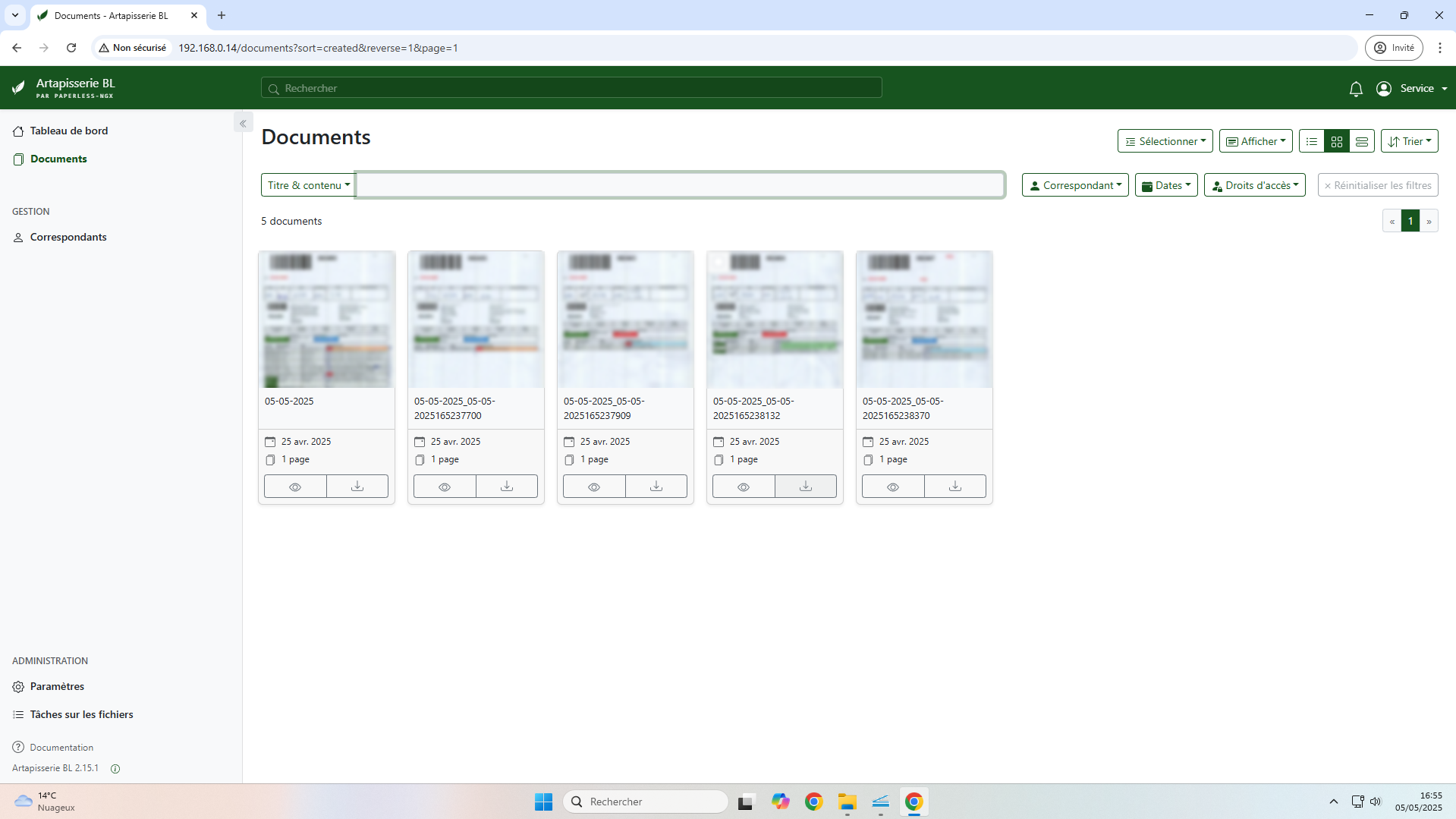Expand the Correspondant filter dropdown

tap(1075, 185)
